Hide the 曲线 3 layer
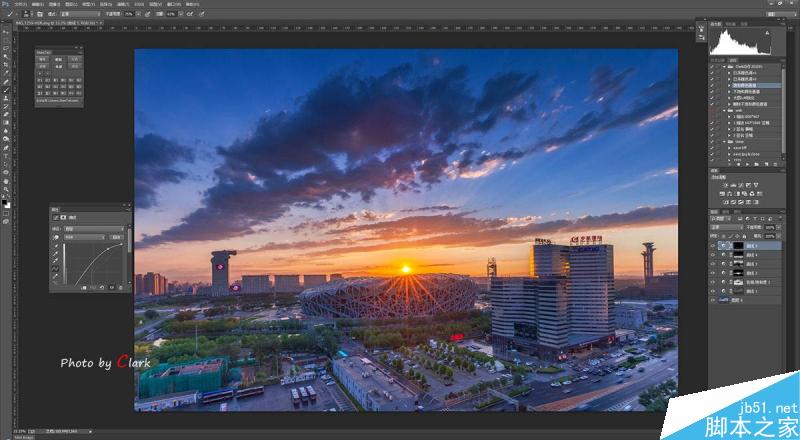 pos(713,264)
